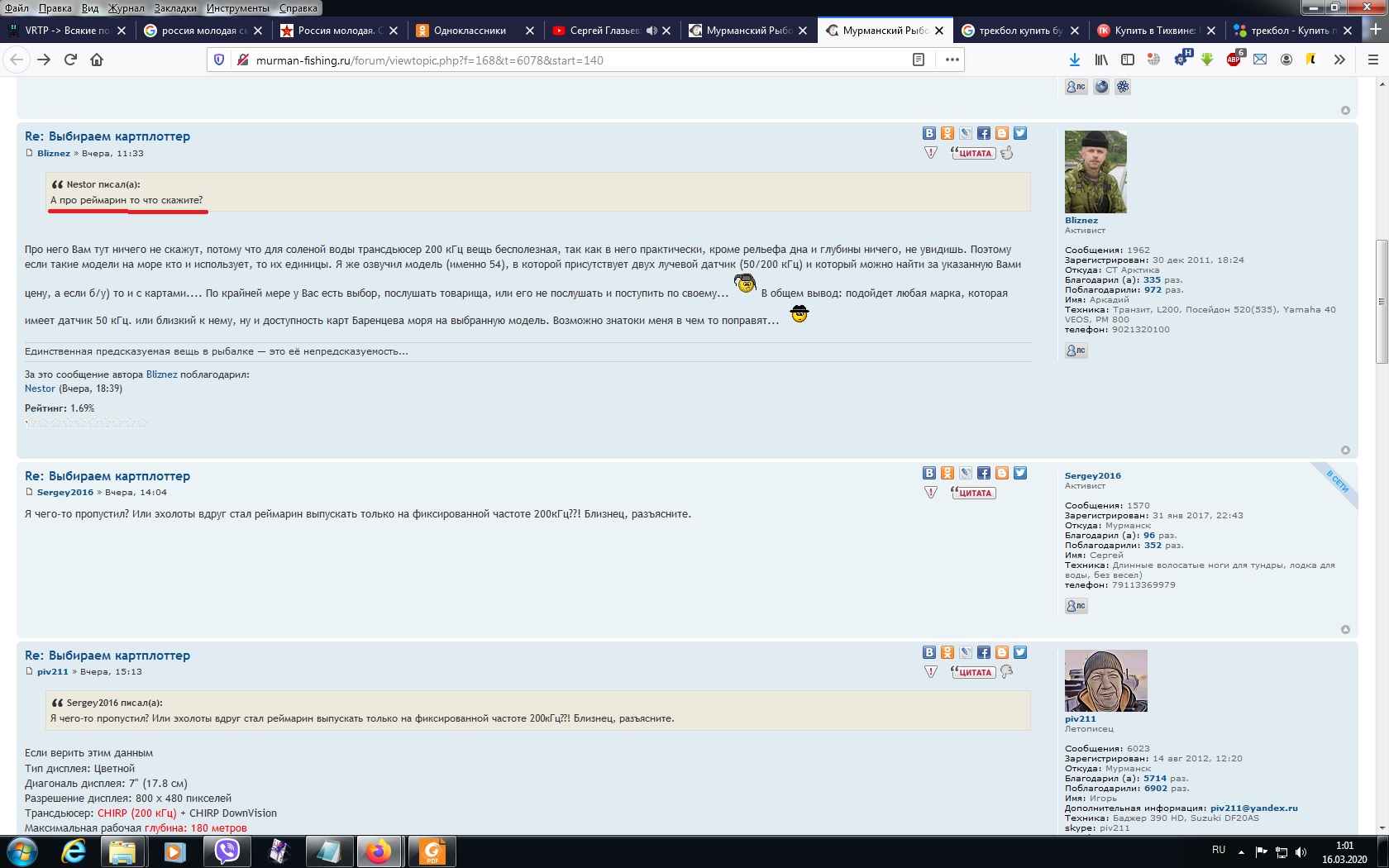The image size is (1389, 868).
Task: Expand the overflow toolbar chevron
Action: coord(1339,60)
